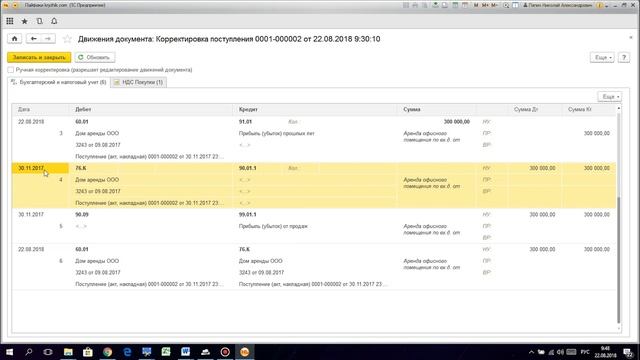Image resolution: width=640 pixels, height=360 pixels.
Task: Open the taskbar search magnifier
Action: tap(29, 352)
